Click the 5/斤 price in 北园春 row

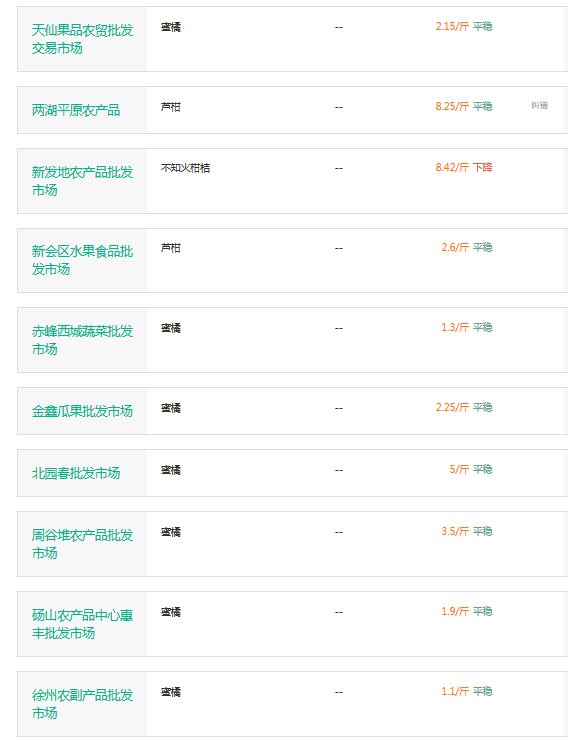pos(459,469)
